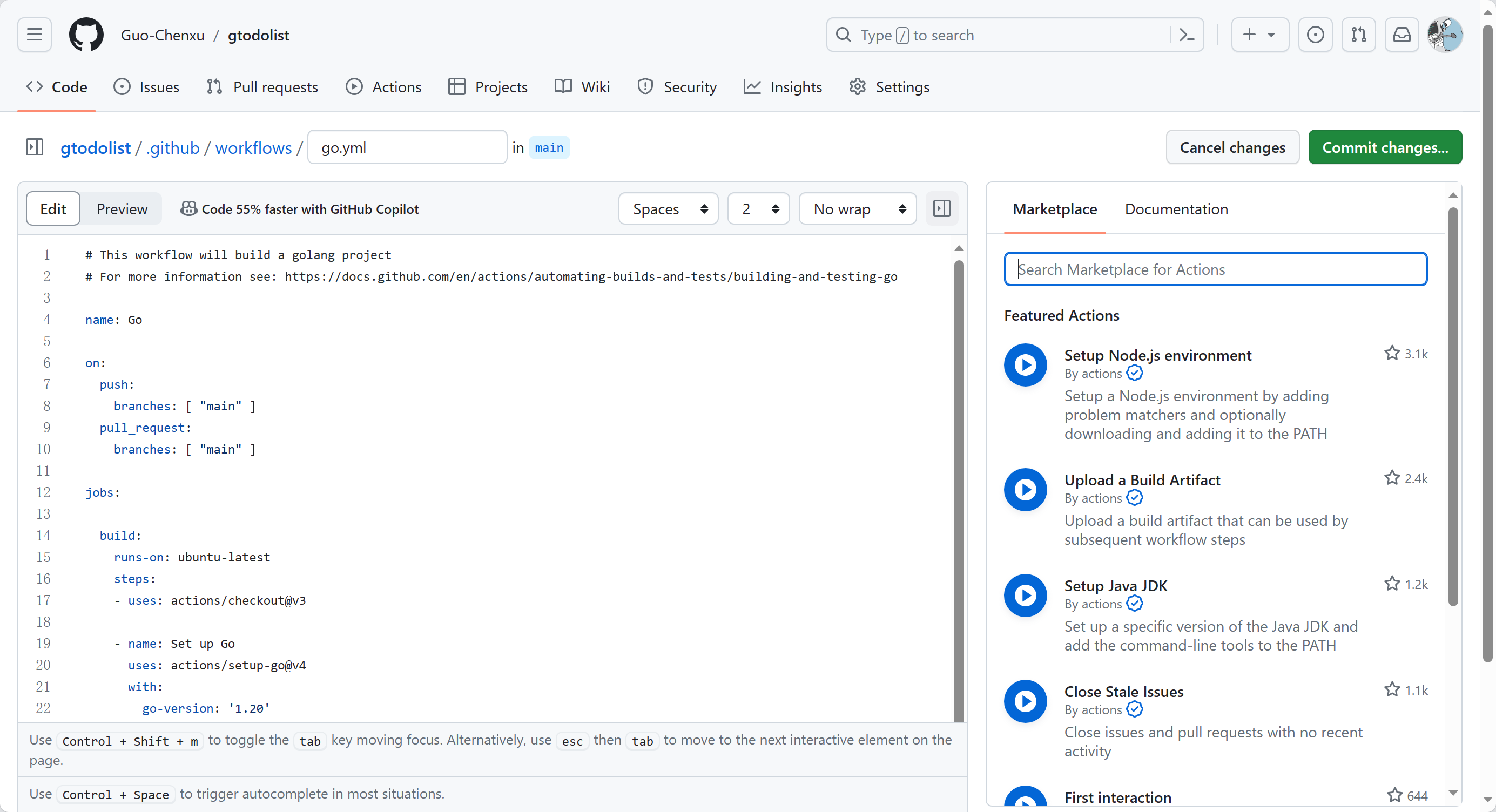This screenshot has height=812, width=1496.
Task: Select the Documentation sidebar tab
Action: point(1176,209)
